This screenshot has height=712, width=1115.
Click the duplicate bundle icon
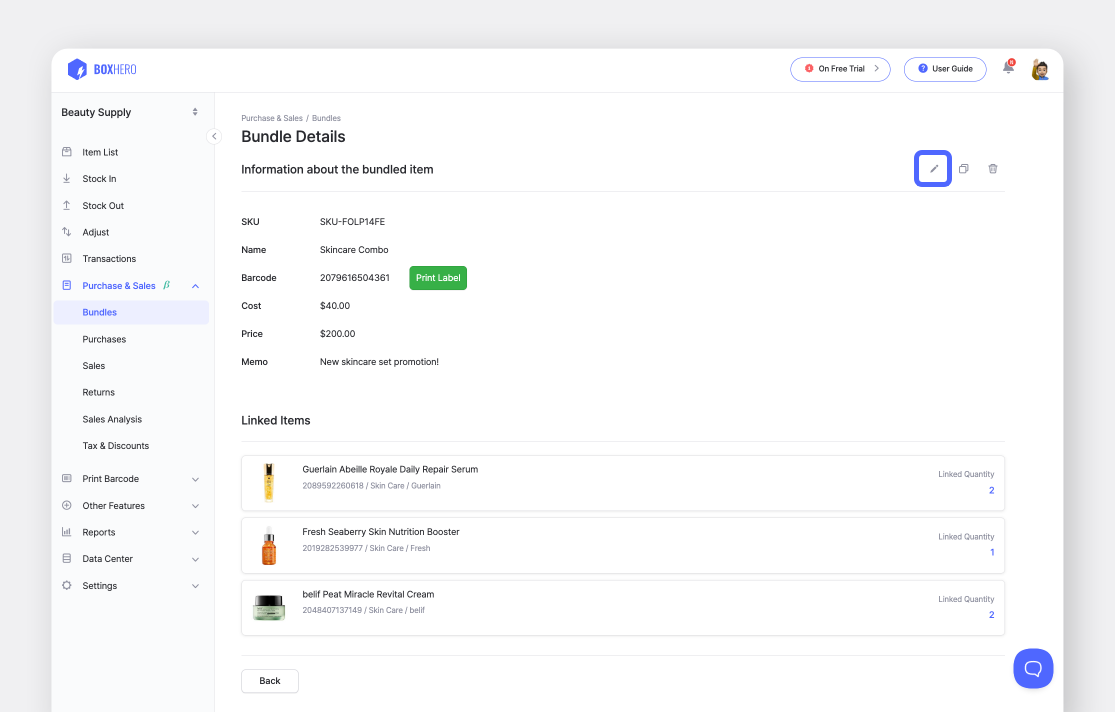963,168
